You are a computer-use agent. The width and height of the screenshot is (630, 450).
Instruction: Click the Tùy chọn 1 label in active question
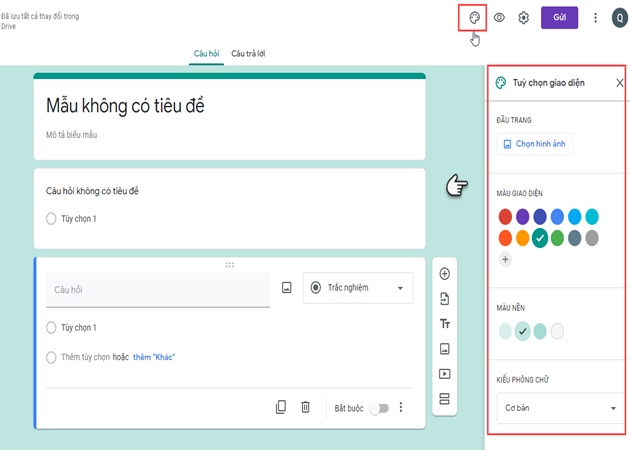click(79, 327)
